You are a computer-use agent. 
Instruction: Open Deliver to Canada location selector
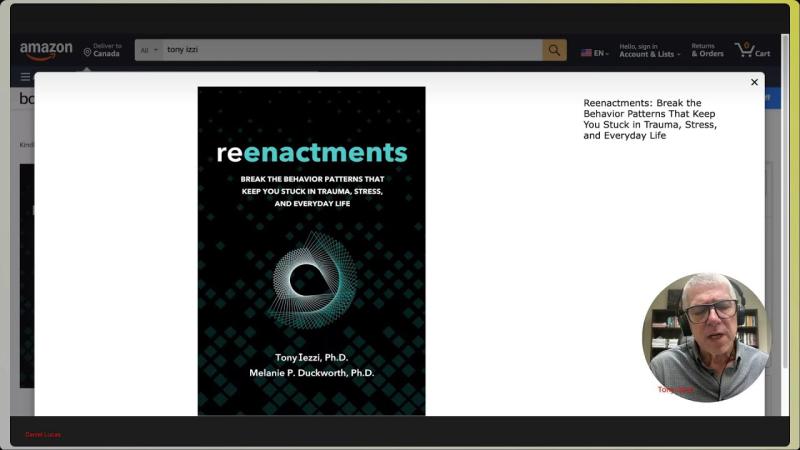pyautogui.click(x=103, y=50)
